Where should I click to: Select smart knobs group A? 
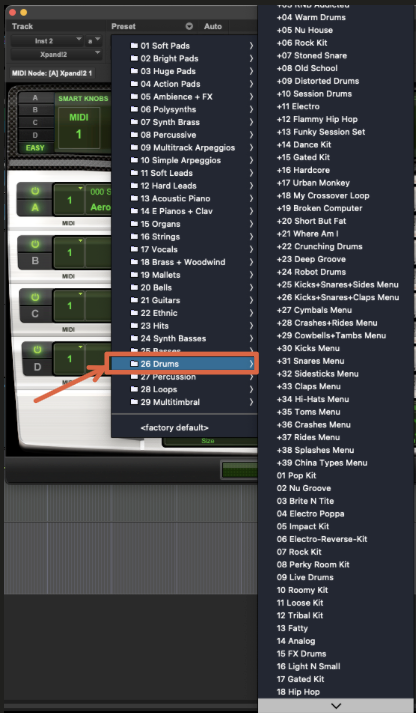35,98
